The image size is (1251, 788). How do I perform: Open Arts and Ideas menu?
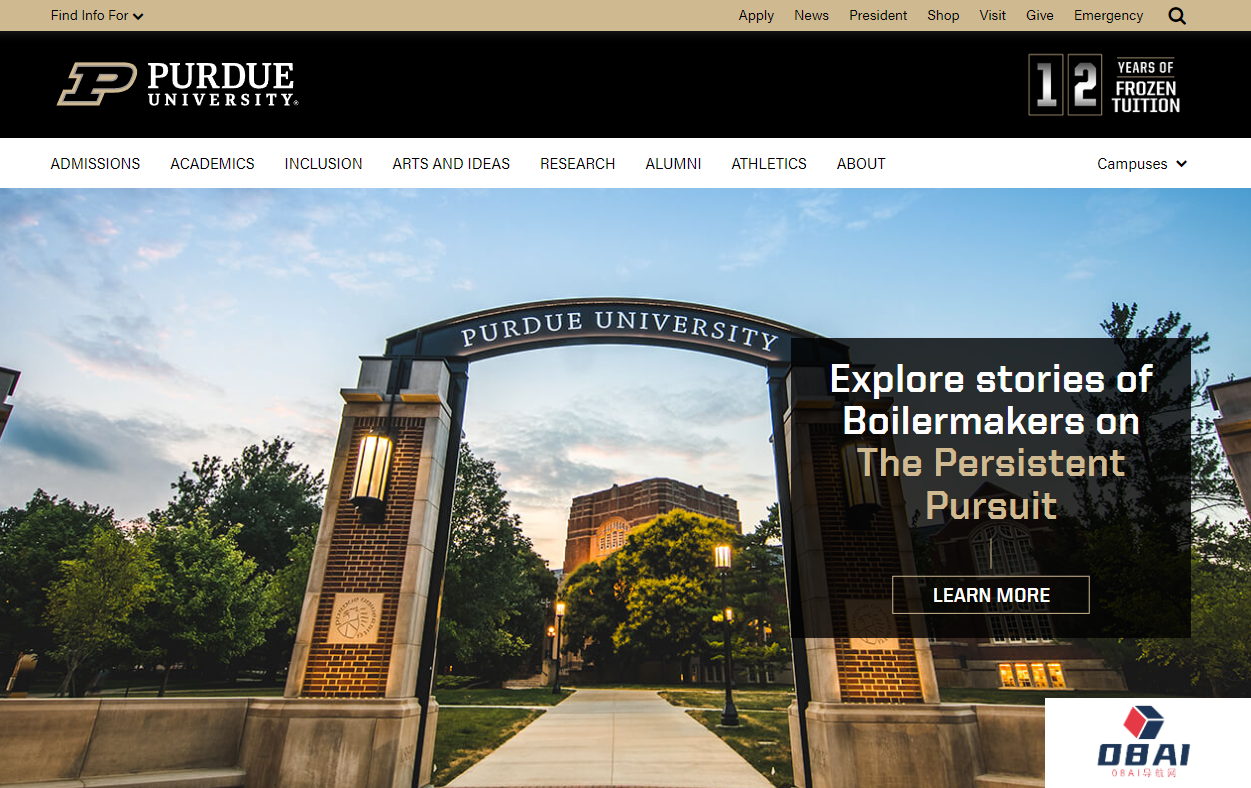[451, 164]
